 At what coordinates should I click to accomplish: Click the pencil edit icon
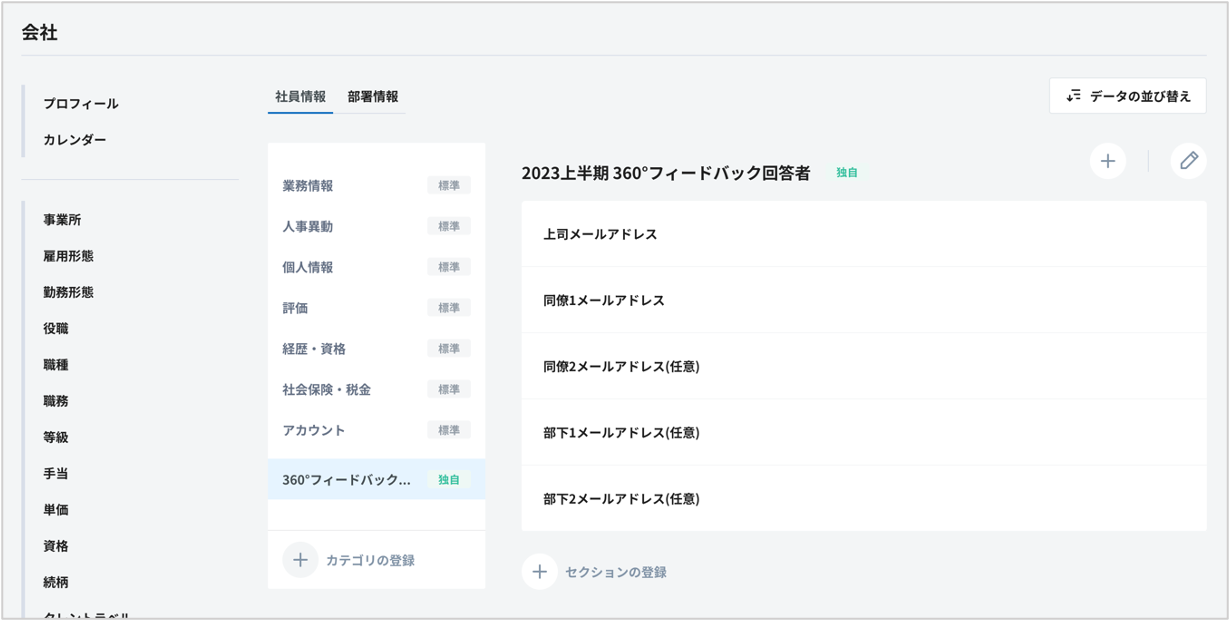click(x=1188, y=161)
